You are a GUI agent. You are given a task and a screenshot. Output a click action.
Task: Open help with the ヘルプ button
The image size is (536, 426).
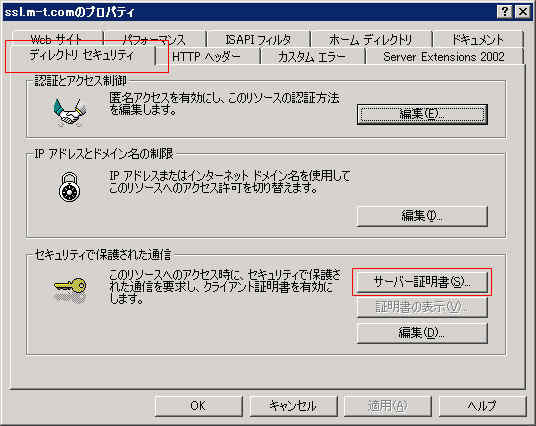pos(482,406)
